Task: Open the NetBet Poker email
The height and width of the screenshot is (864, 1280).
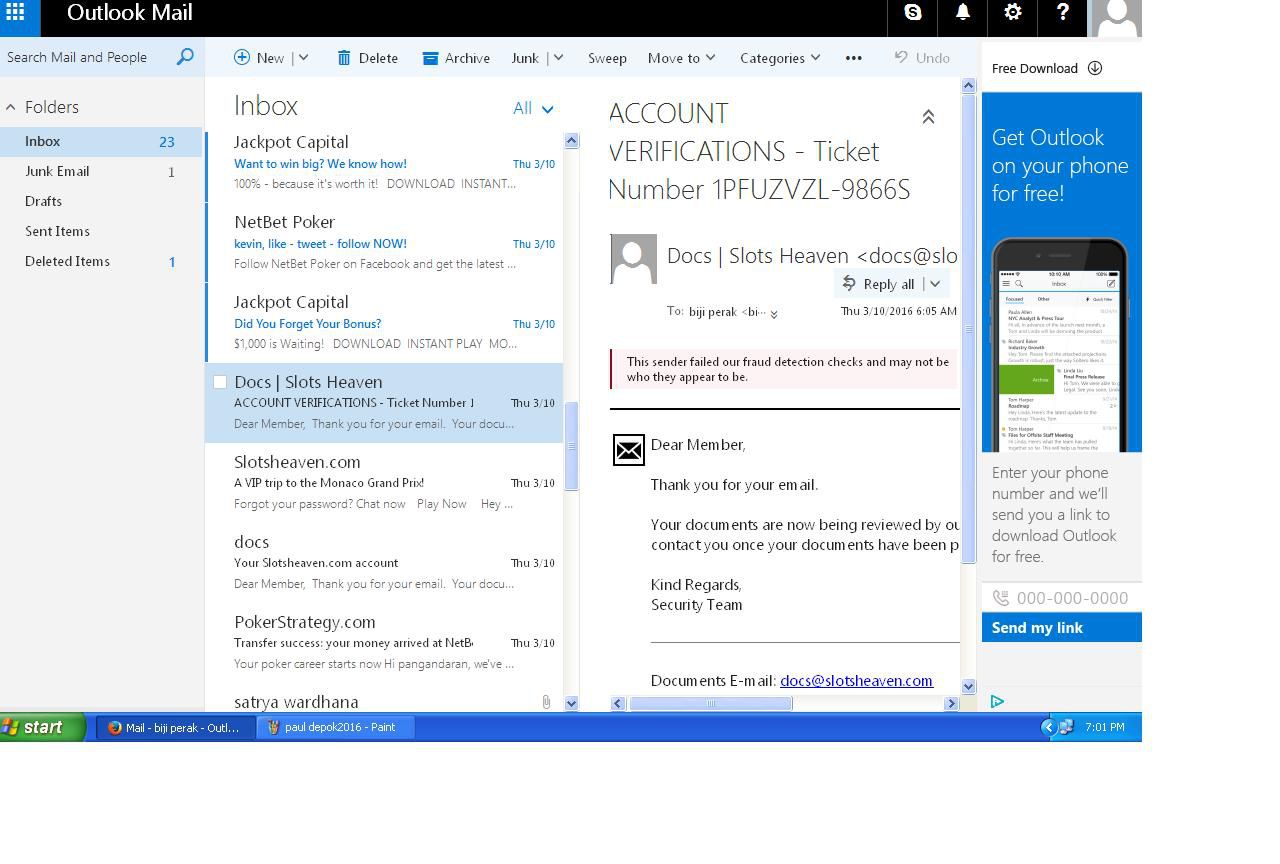Action: coord(385,243)
